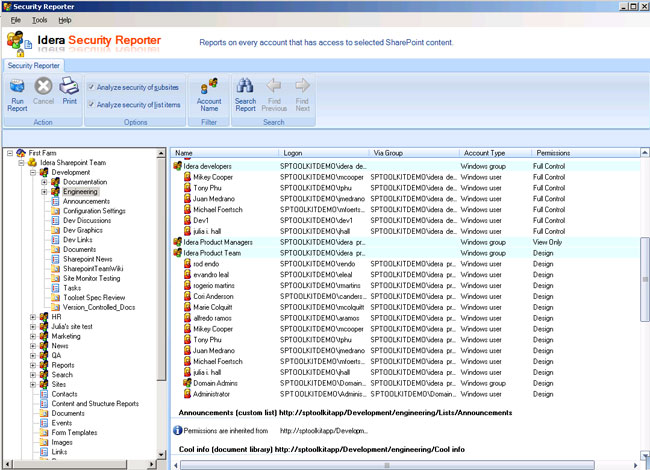The image size is (650, 470).
Task: Collapse the Idera Sharepoint Team node
Action: [21, 162]
